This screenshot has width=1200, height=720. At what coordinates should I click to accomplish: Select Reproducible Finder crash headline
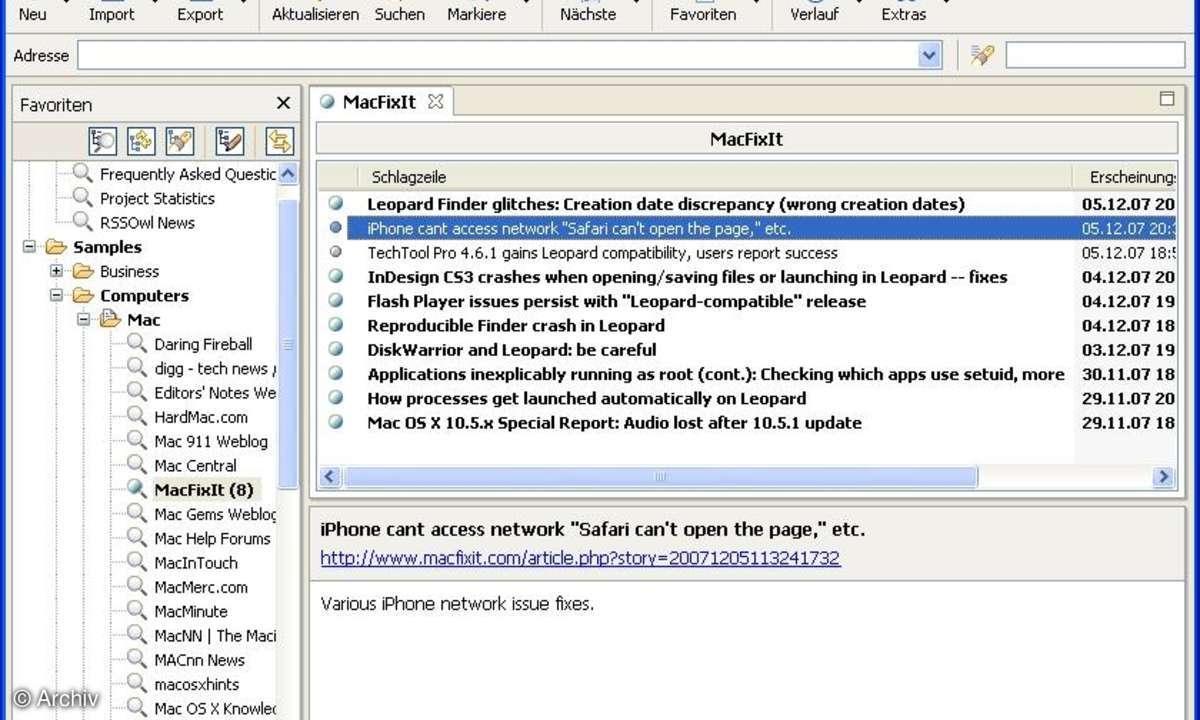point(516,325)
